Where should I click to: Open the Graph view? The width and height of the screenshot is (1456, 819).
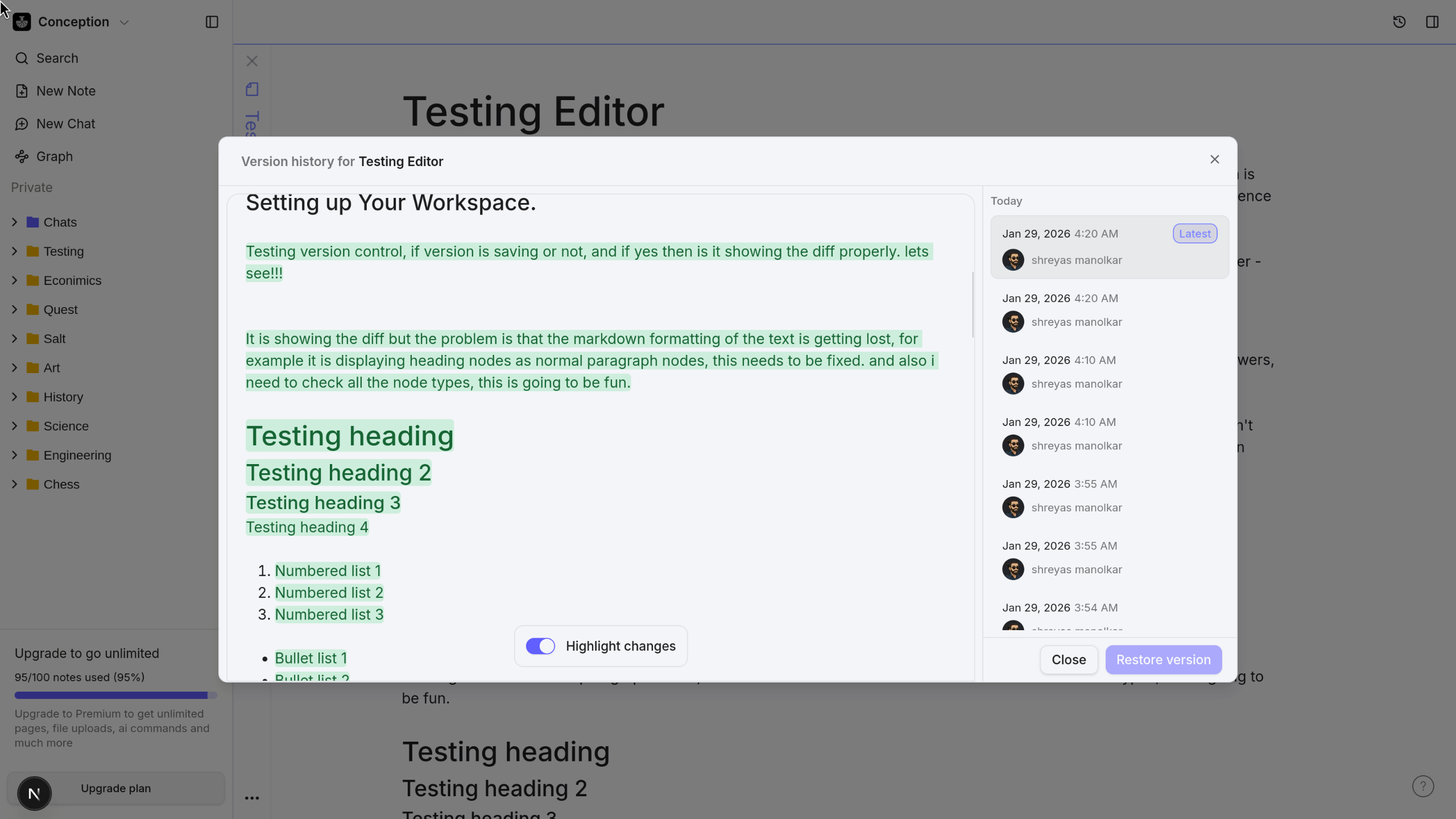pyautogui.click(x=54, y=156)
